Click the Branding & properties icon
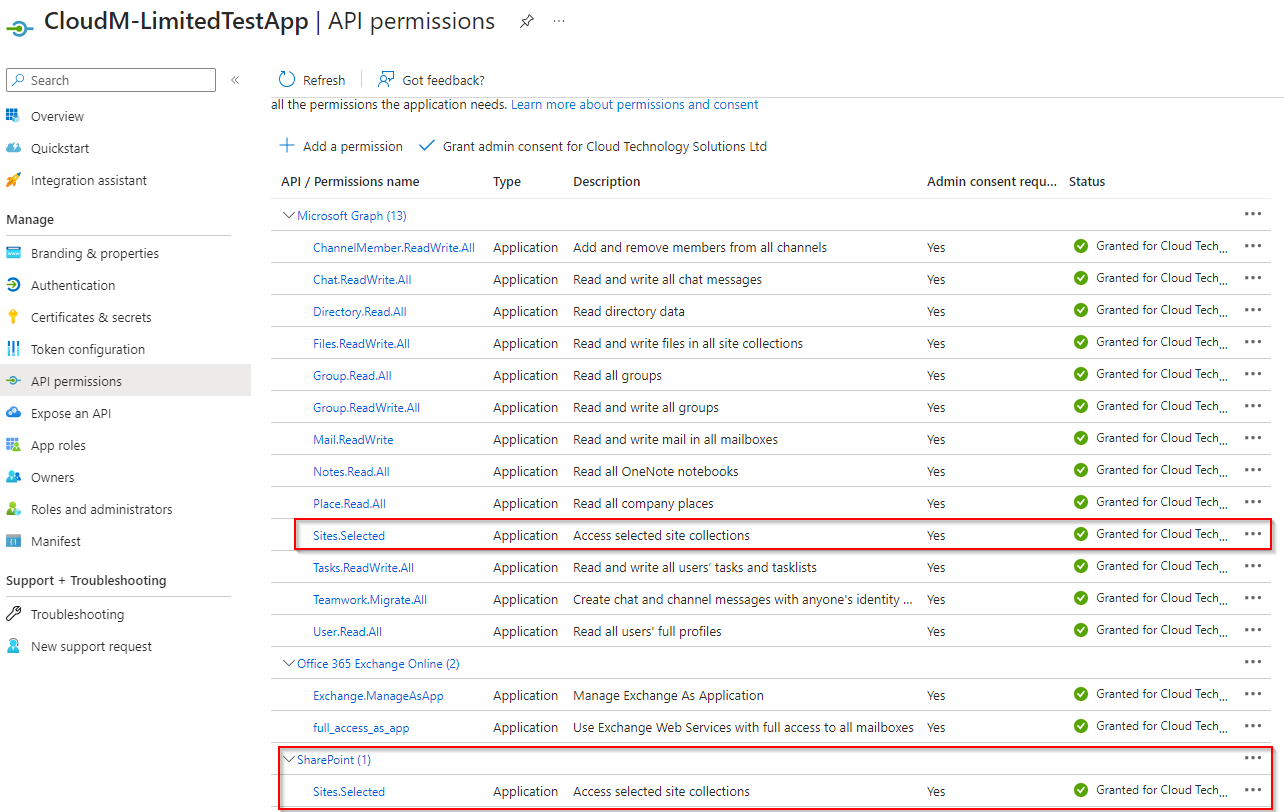 pyautogui.click(x=13, y=253)
